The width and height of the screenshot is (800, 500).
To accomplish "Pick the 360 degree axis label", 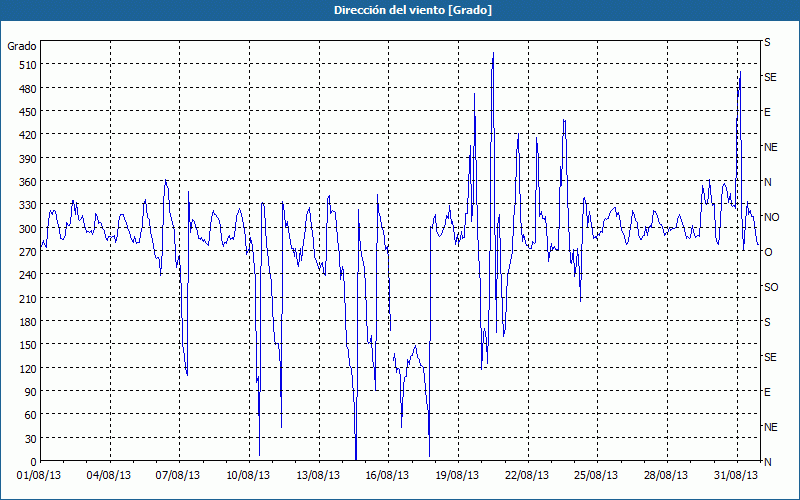I will (27, 182).
